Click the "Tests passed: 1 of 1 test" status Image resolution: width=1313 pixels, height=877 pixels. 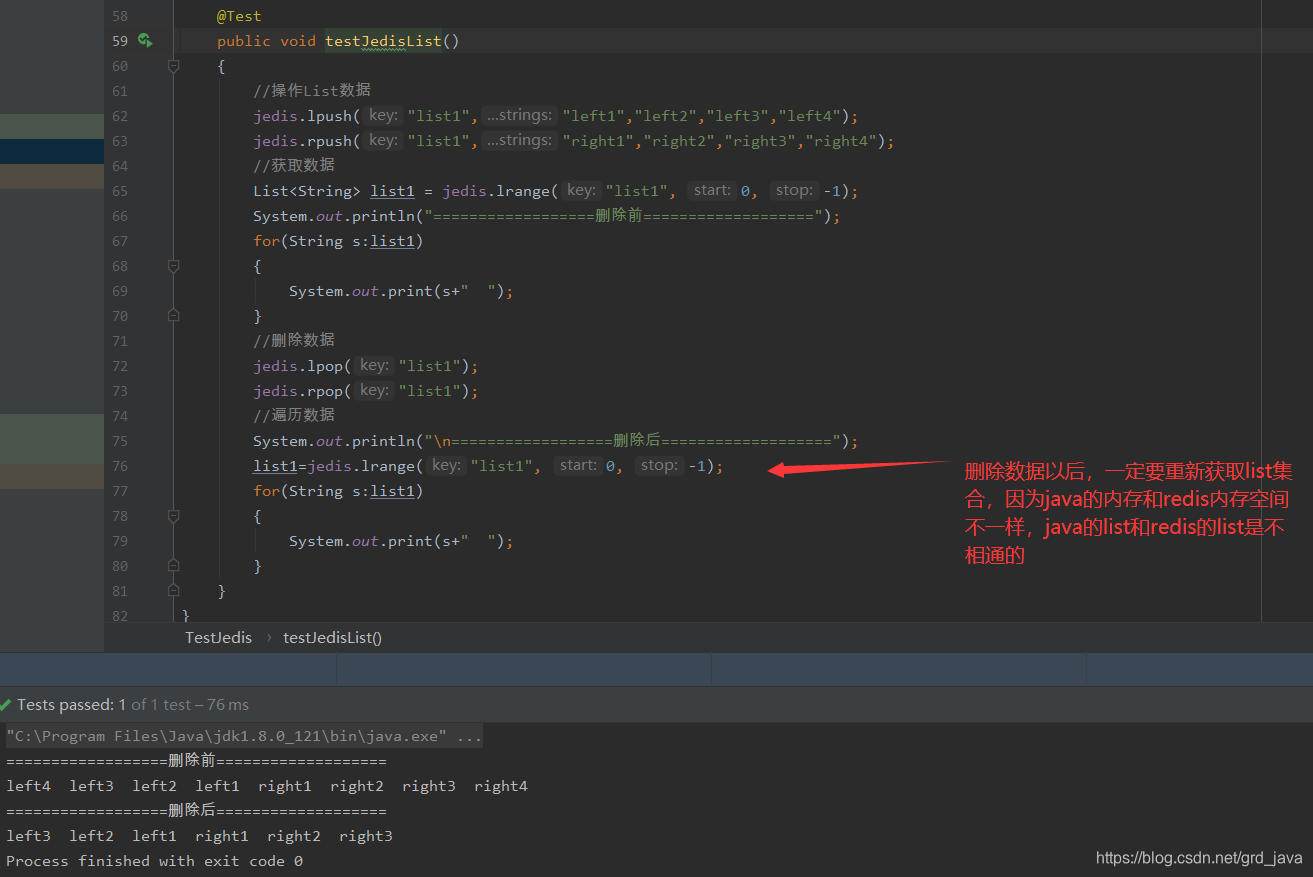[x=133, y=704]
